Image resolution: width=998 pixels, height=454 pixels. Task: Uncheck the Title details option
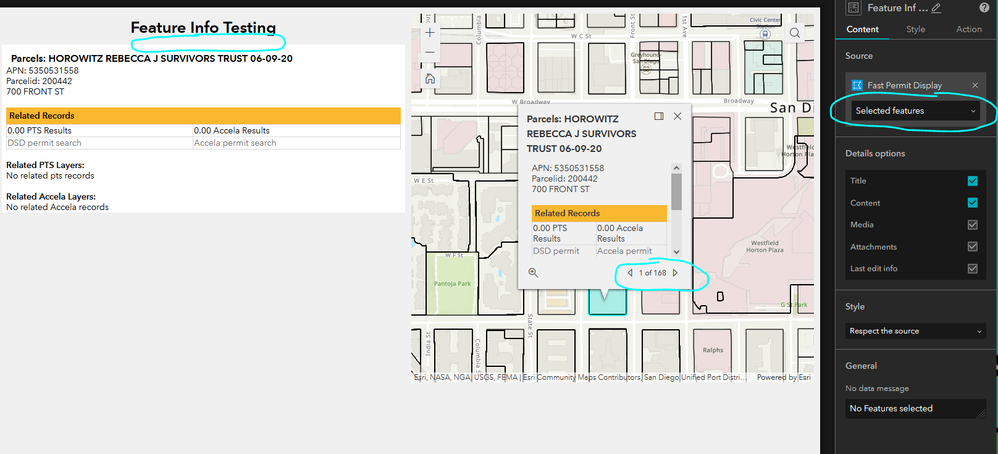[972, 181]
